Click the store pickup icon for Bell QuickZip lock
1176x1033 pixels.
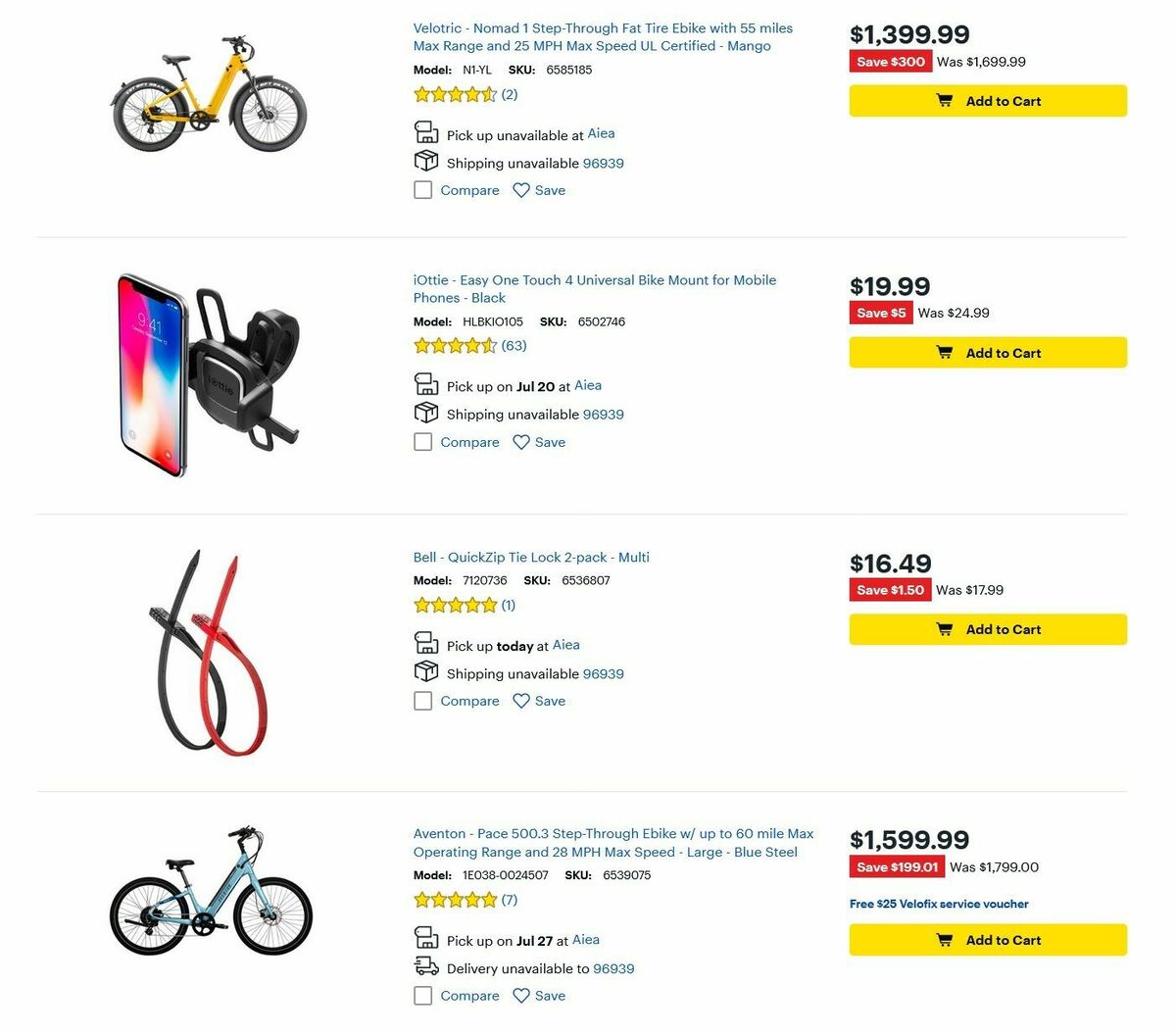point(426,642)
